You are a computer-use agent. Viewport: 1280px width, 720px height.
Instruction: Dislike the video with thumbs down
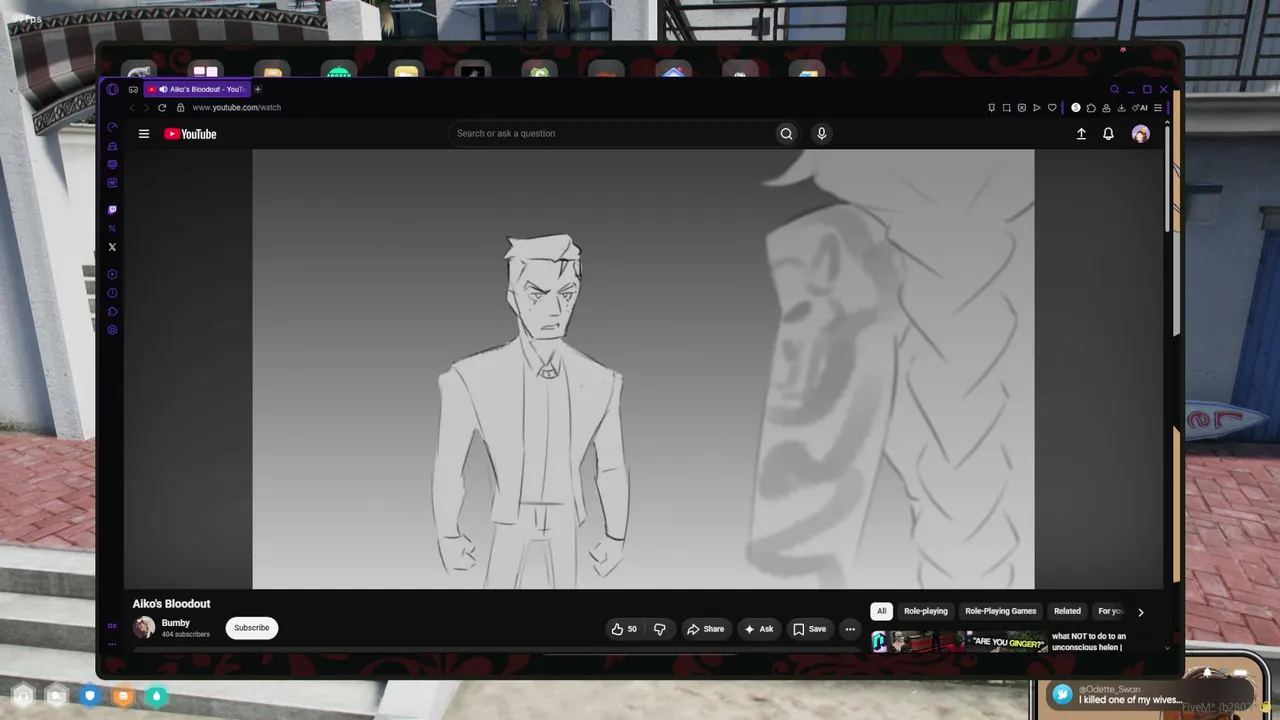(x=659, y=629)
